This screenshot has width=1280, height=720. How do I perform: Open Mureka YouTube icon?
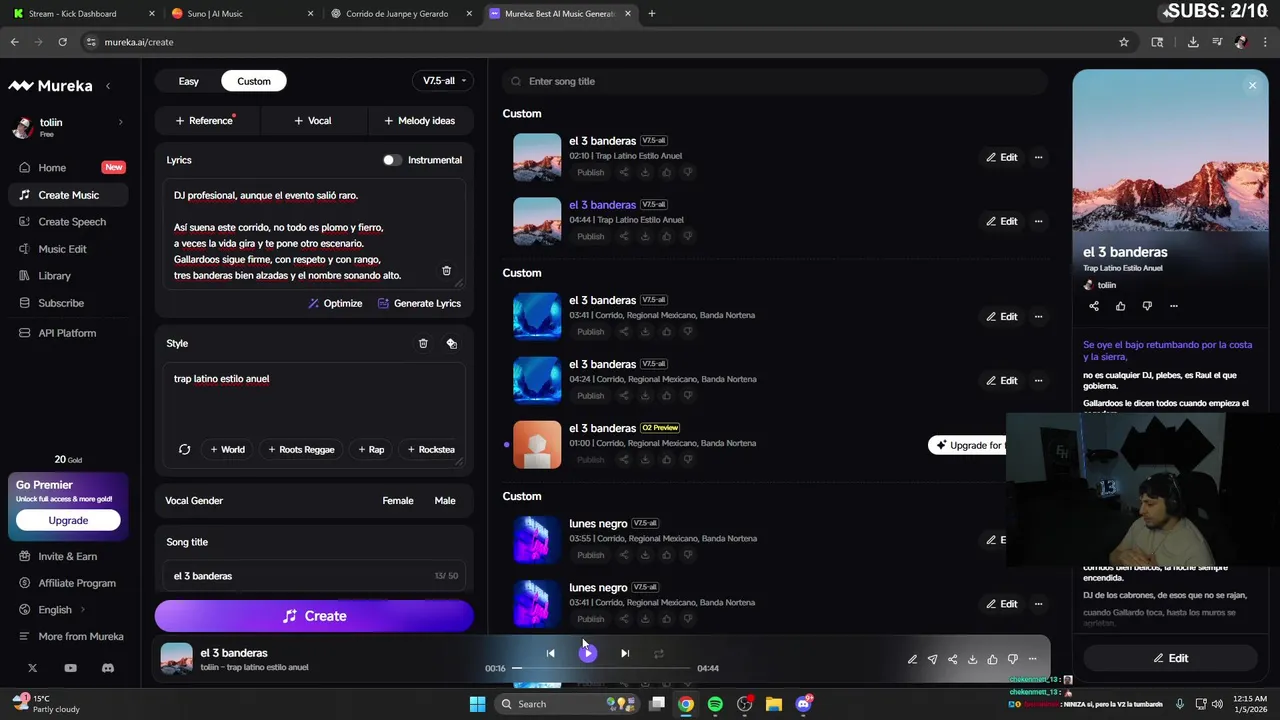point(70,668)
